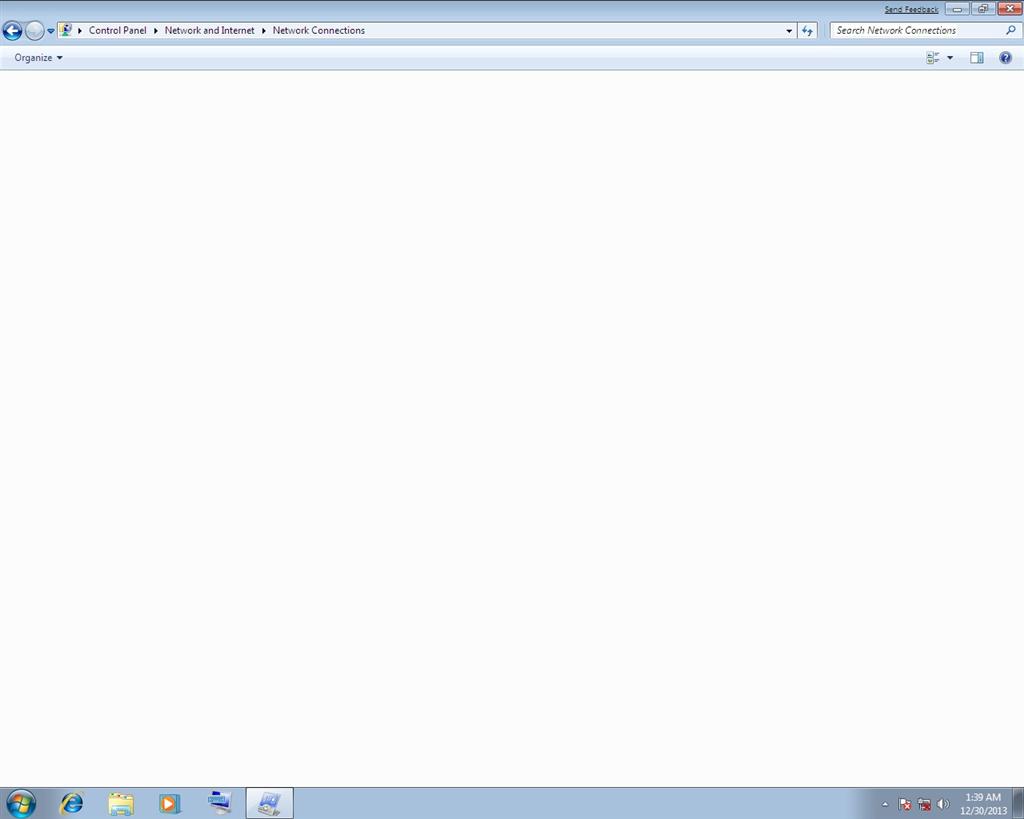Open Help with the question mark icon
Screen dimensions: 1024x819
(1006, 57)
